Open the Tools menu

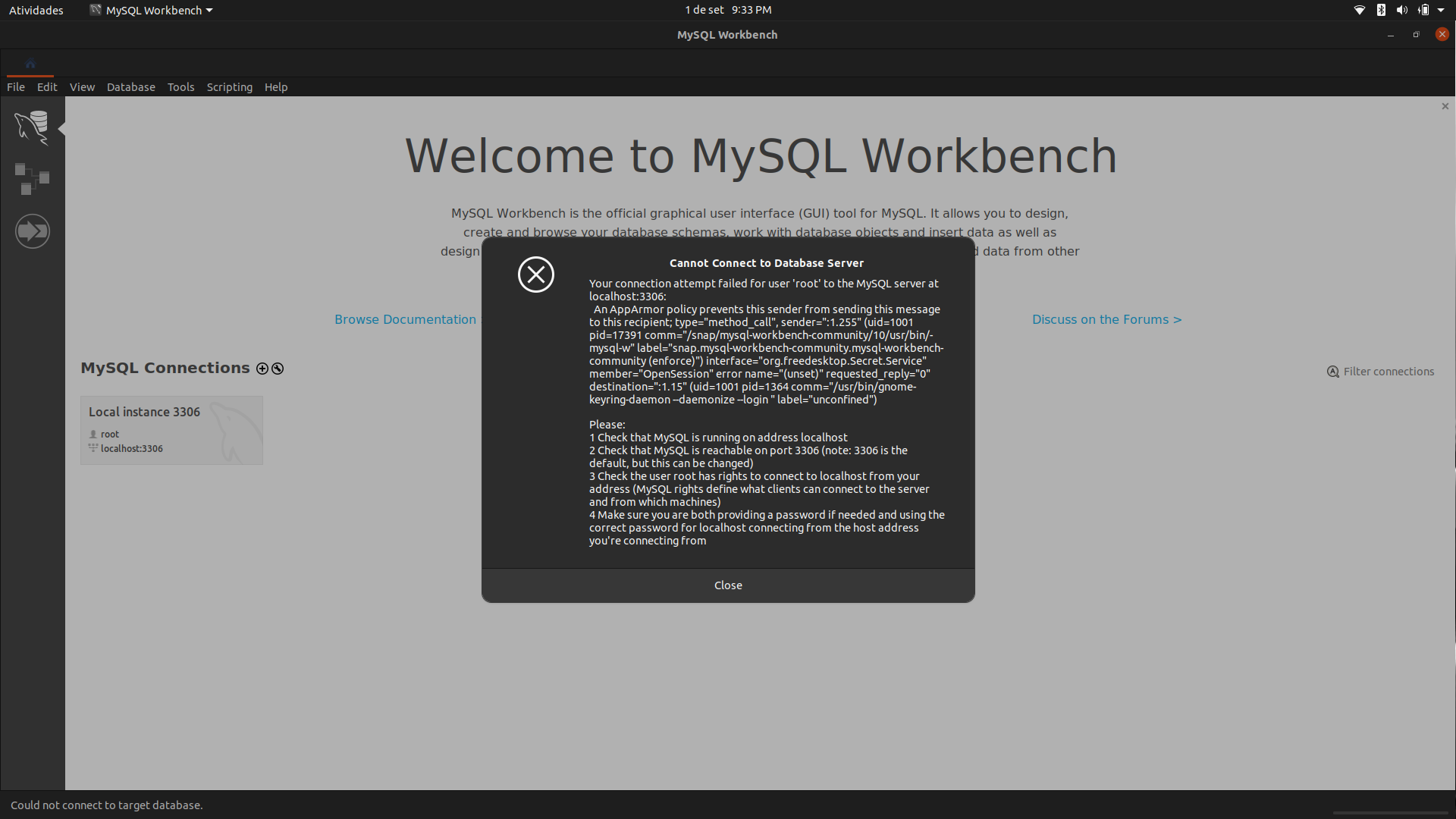tap(180, 87)
